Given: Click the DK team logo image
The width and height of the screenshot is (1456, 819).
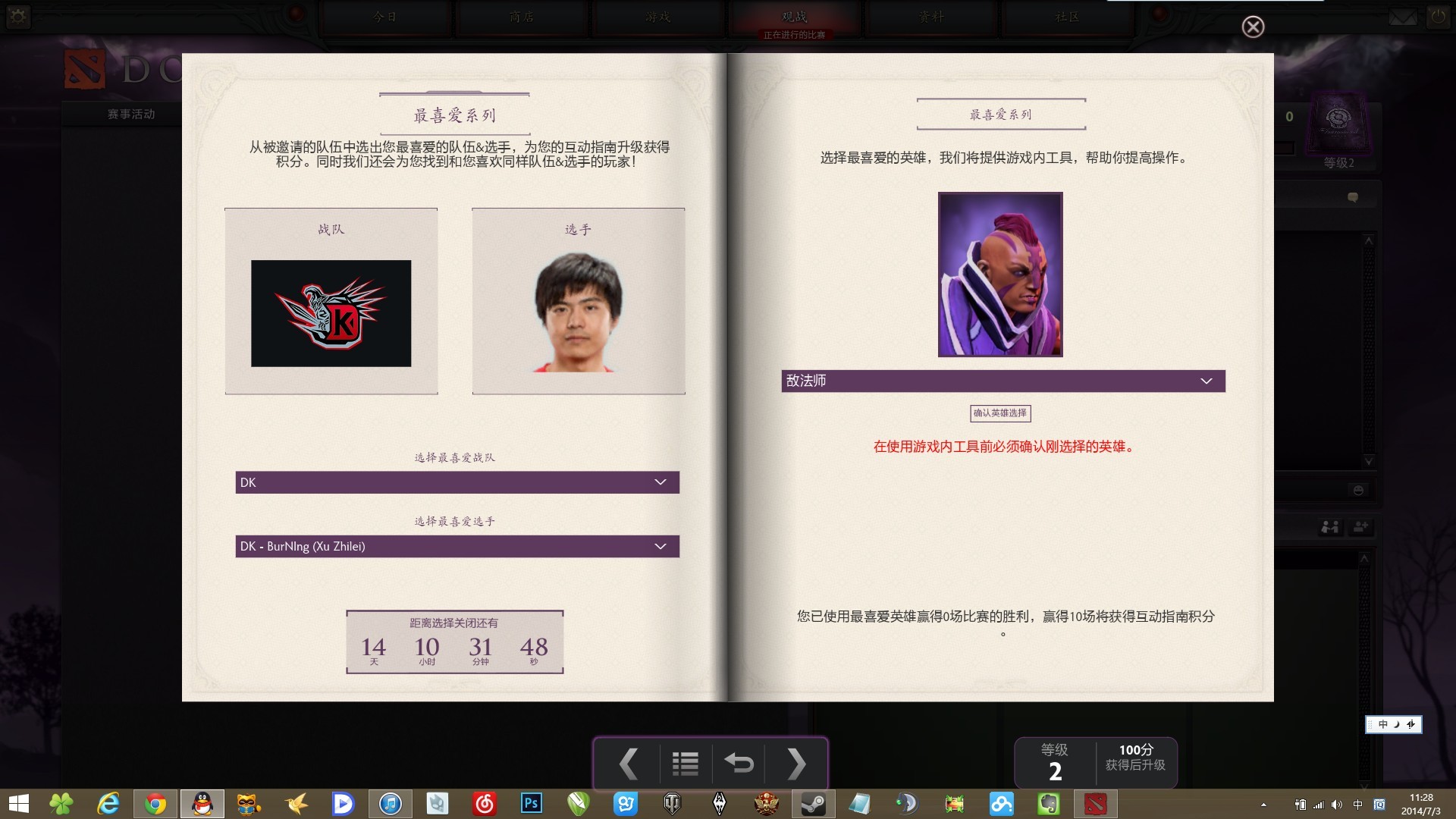Looking at the screenshot, I should coord(331,313).
